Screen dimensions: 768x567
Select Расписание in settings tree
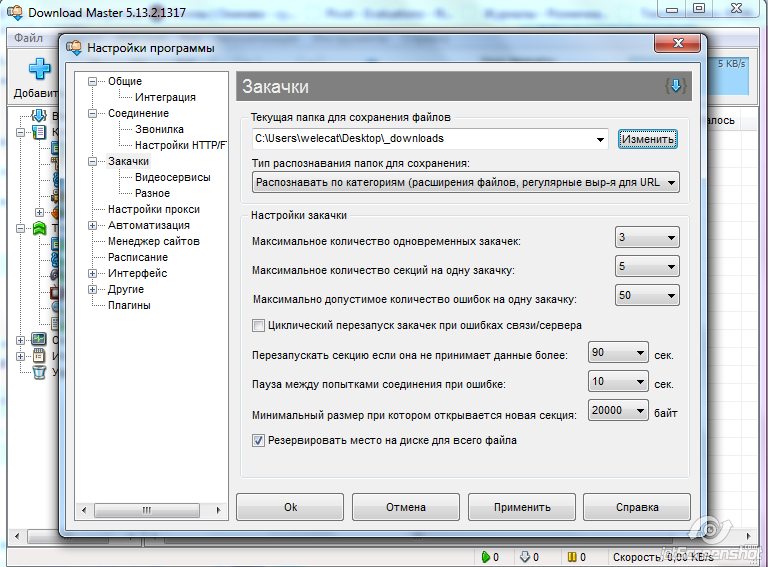pyautogui.click(x=138, y=258)
